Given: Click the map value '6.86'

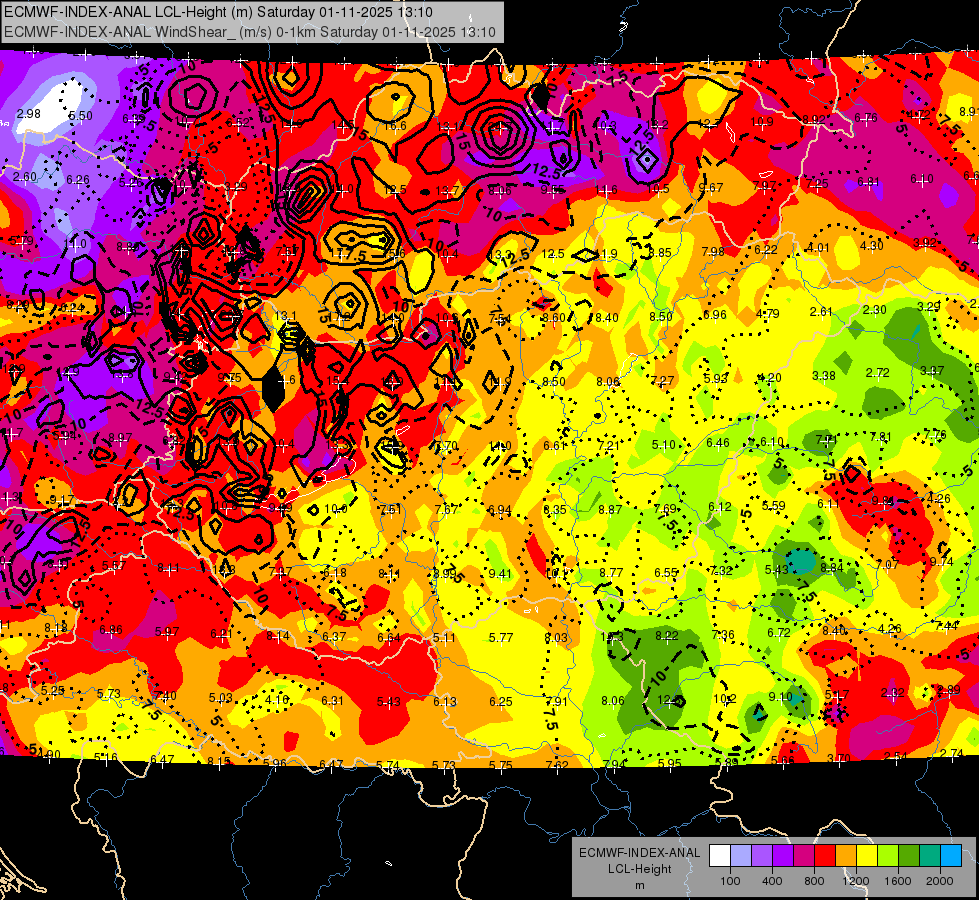Looking at the screenshot, I should (x=111, y=630).
